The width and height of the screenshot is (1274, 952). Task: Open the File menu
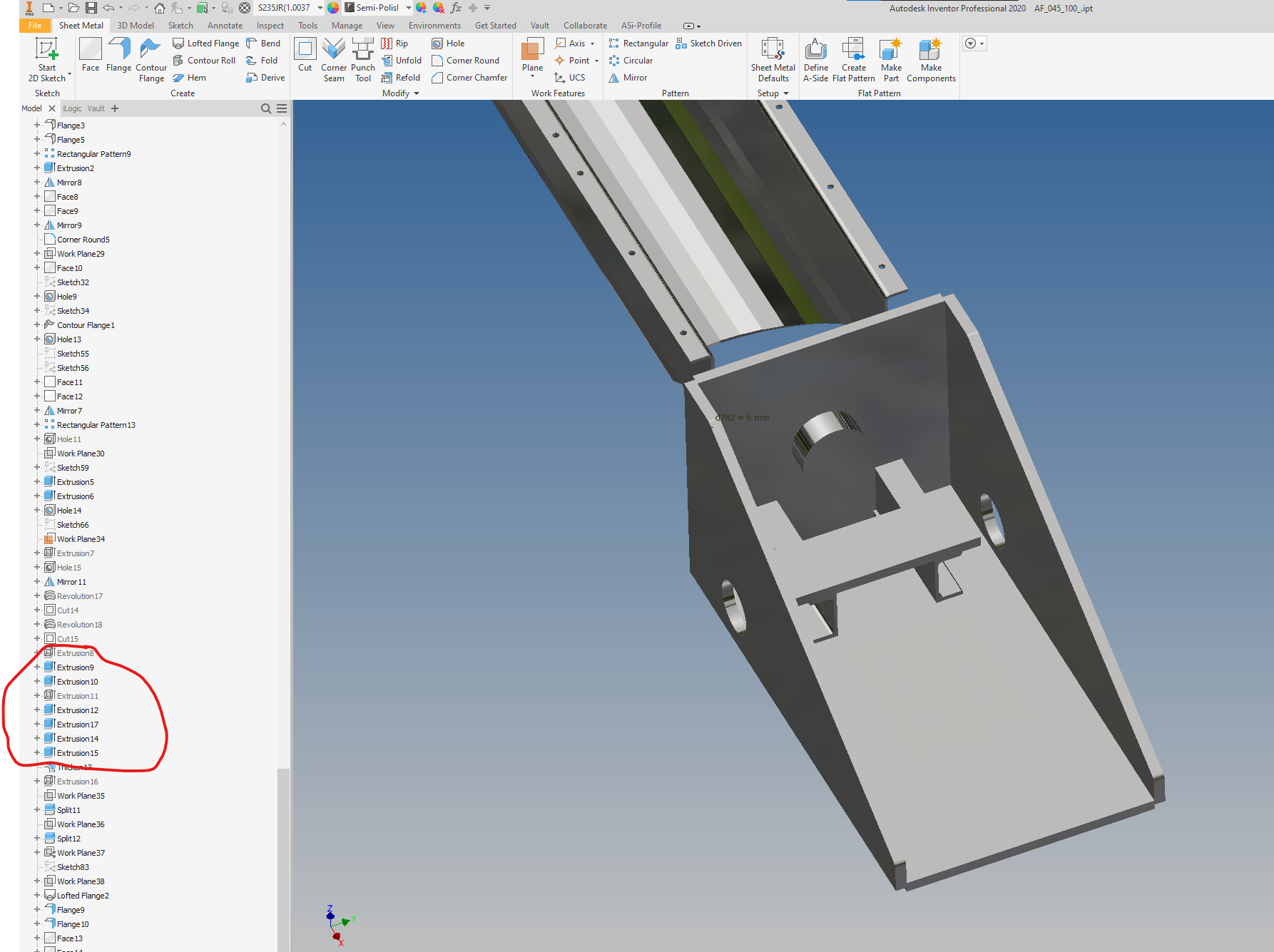pos(34,25)
